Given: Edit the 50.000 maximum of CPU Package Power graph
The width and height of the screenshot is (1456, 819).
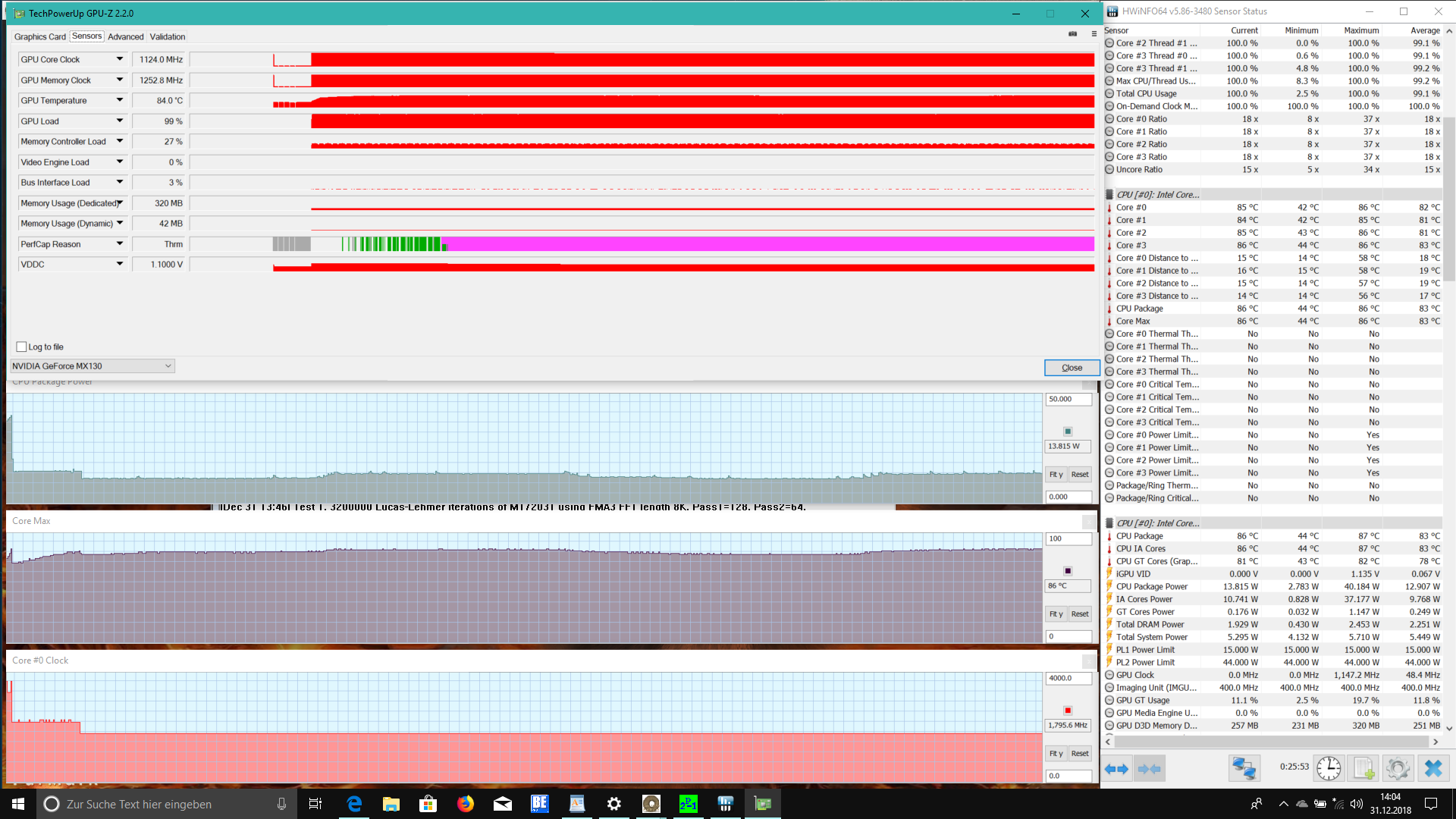Looking at the screenshot, I should coord(1068,399).
